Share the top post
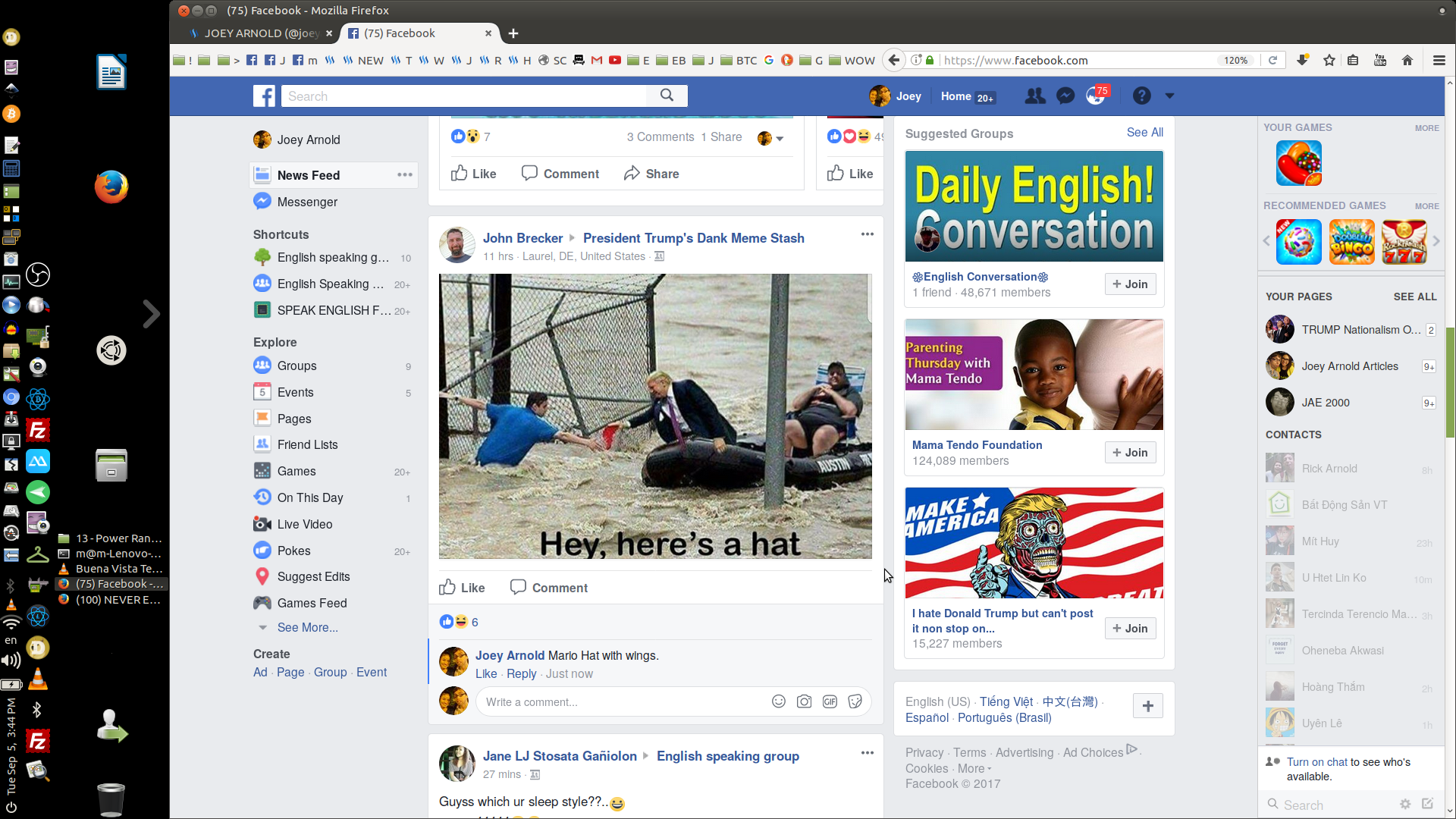This screenshot has height=819, width=1456. tap(651, 174)
